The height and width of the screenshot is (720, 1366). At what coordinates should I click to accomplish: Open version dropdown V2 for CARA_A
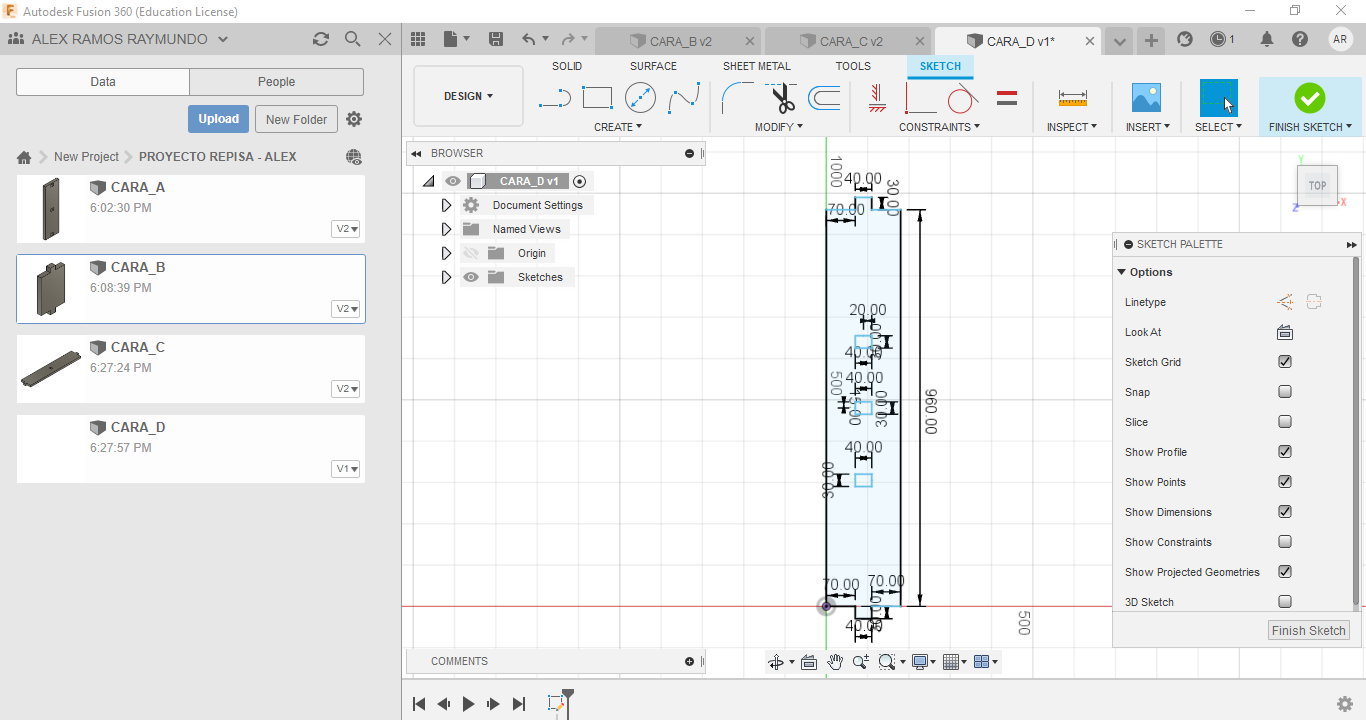point(346,229)
